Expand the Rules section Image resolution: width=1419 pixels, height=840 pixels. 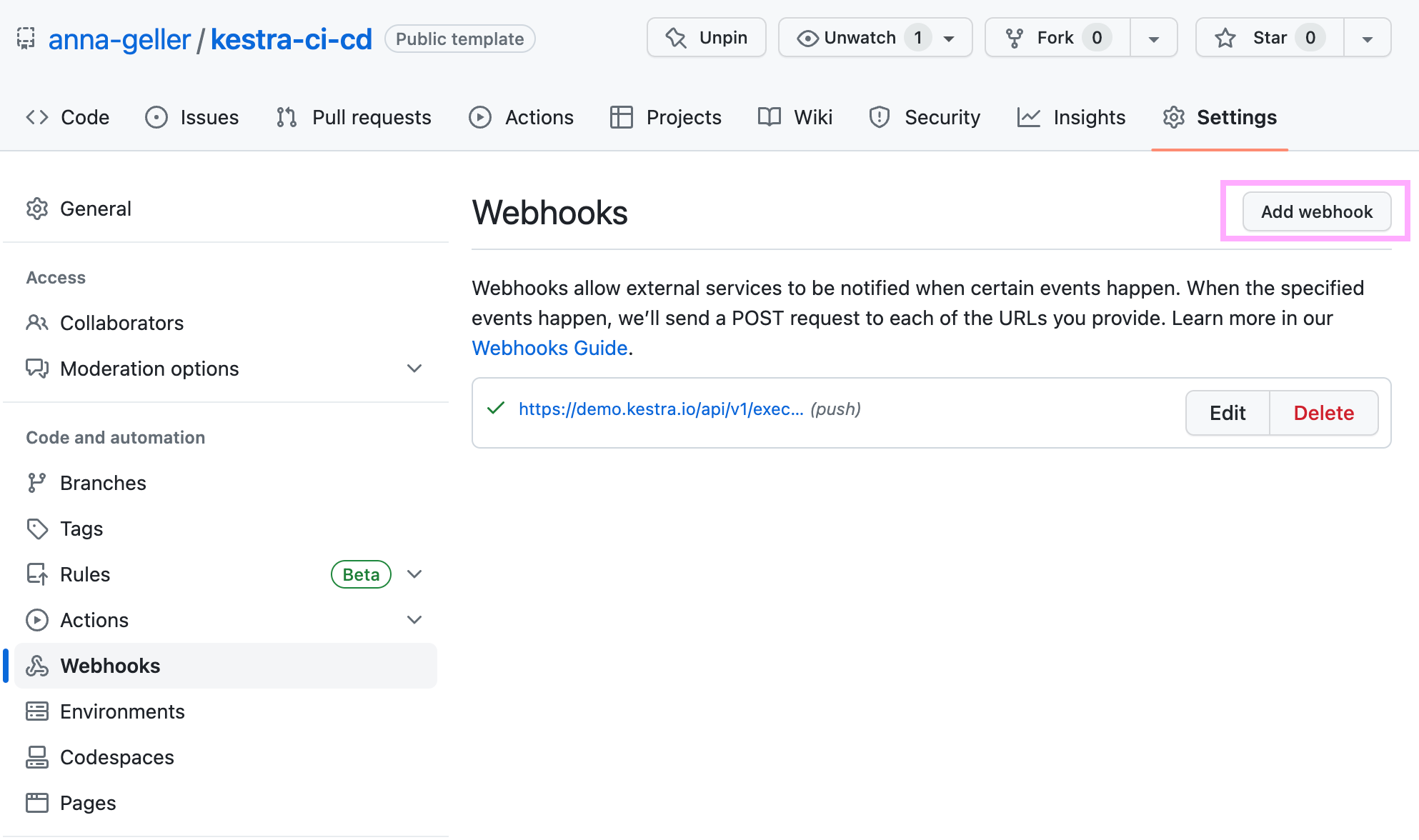(414, 574)
